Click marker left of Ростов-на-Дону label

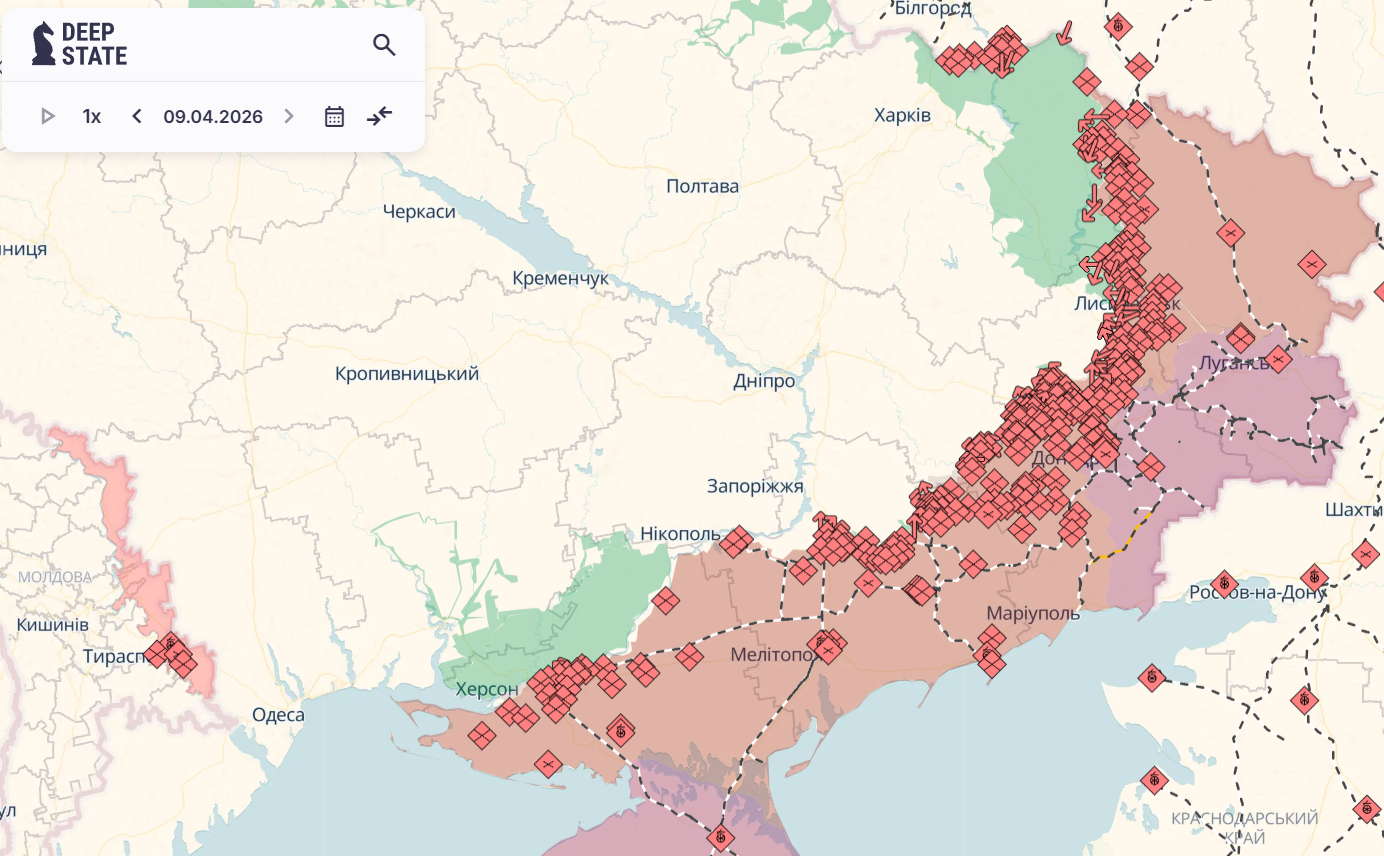coord(1224,584)
